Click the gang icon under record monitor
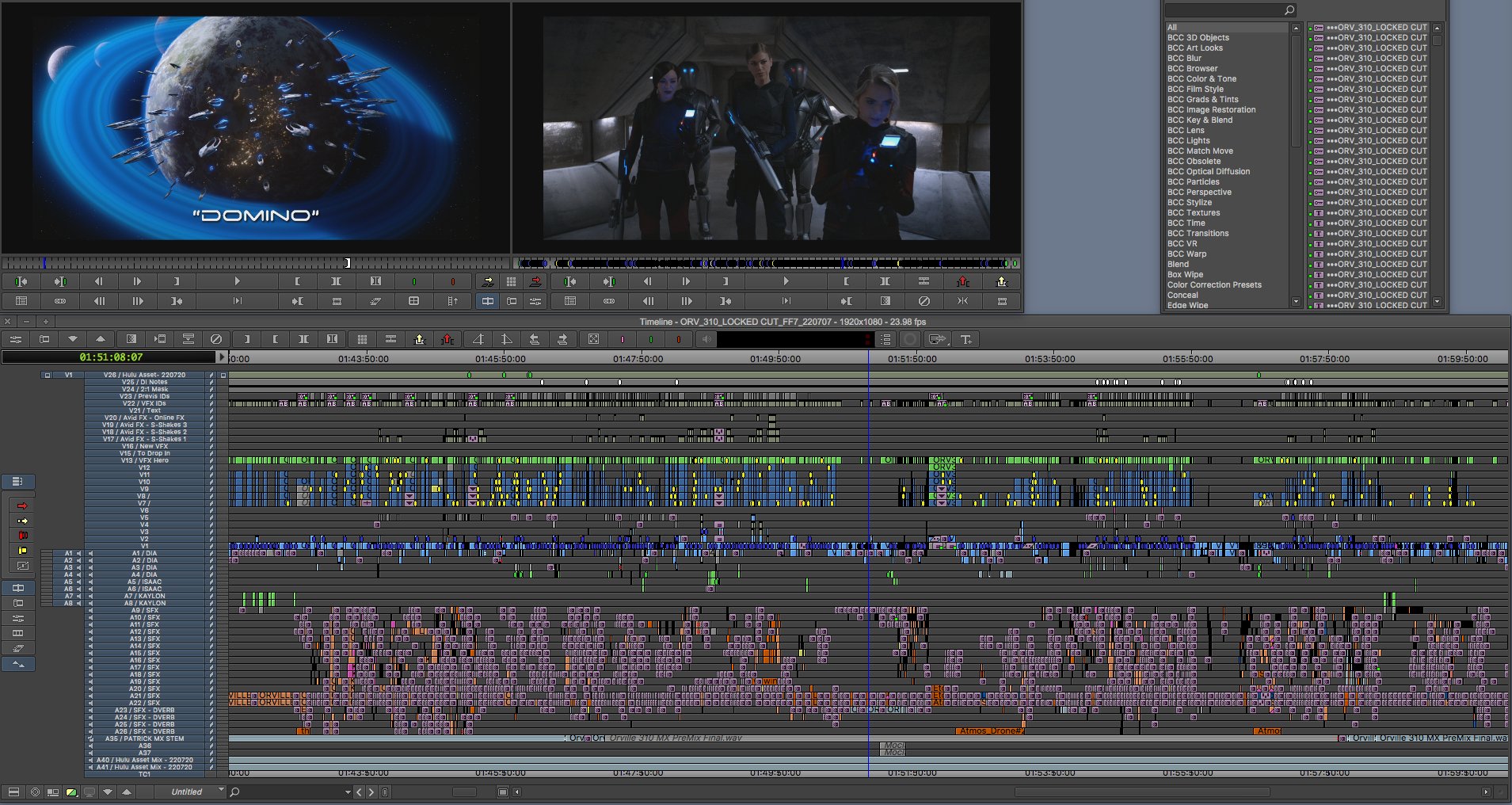The width and height of the screenshot is (1512, 805). [608, 301]
